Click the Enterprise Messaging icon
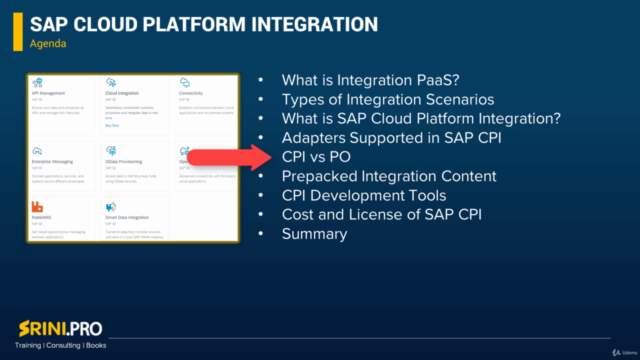This screenshot has height=360, width=640. tap(37, 151)
